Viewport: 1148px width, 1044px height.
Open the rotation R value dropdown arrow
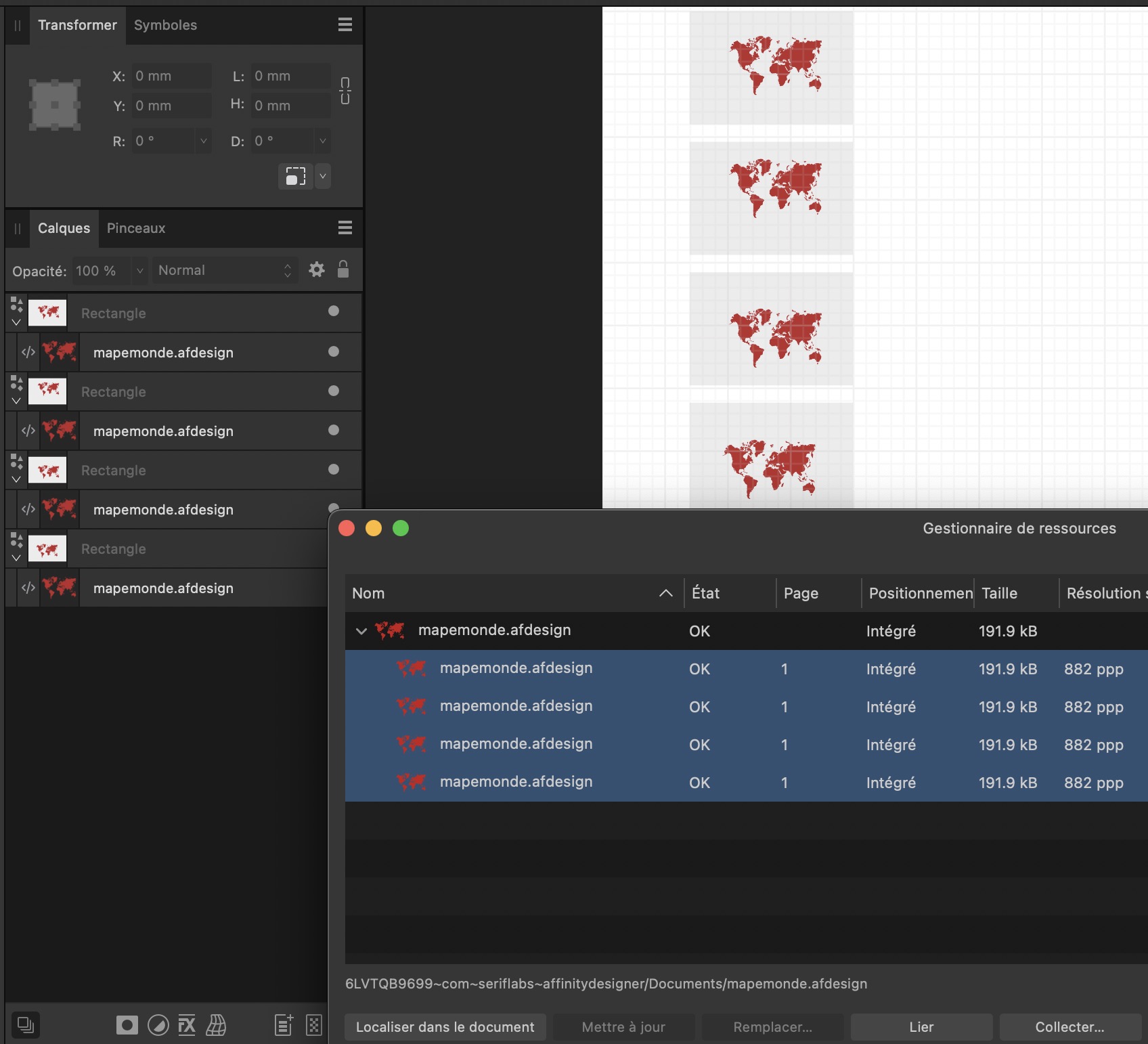(x=203, y=141)
